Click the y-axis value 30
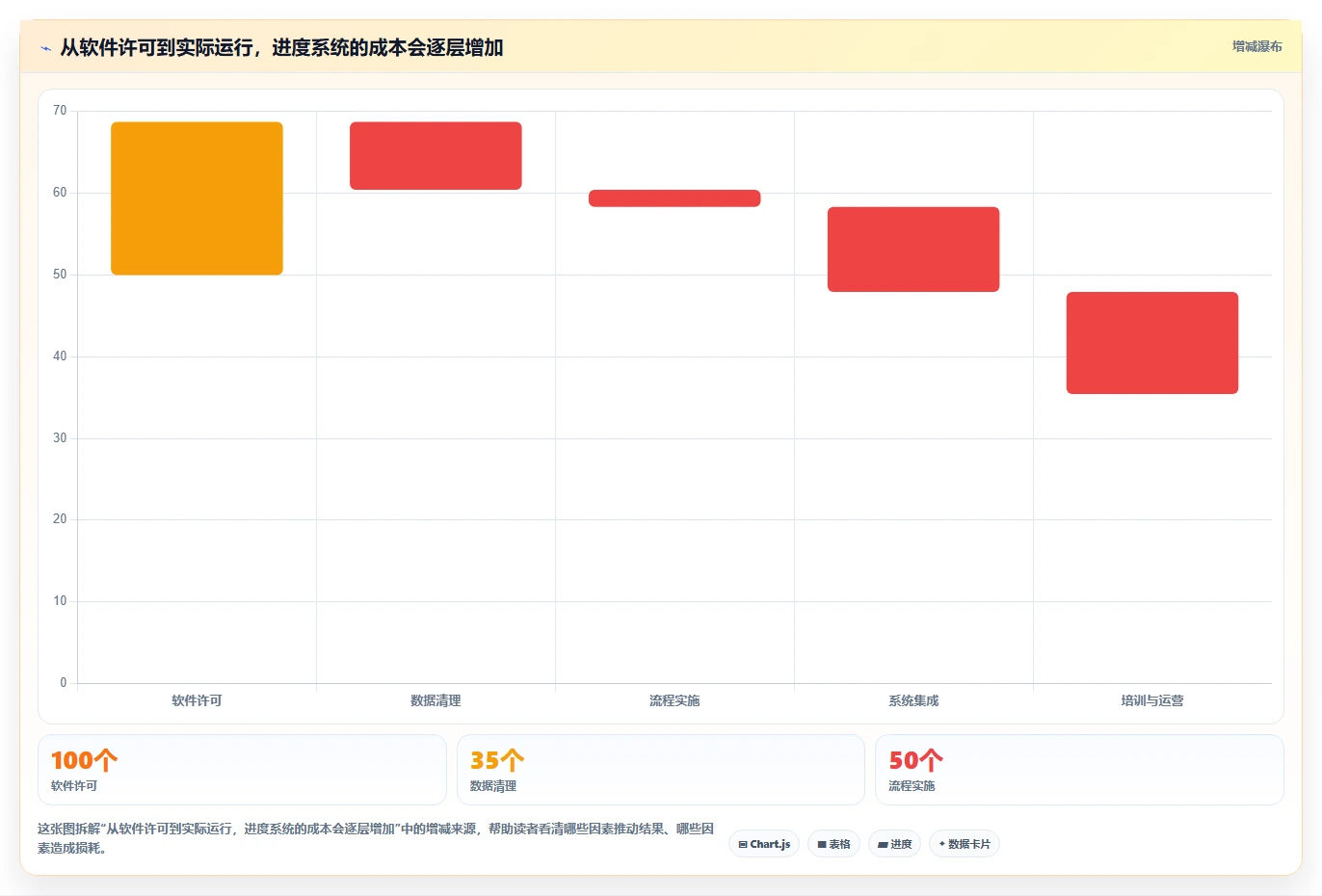 60,438
